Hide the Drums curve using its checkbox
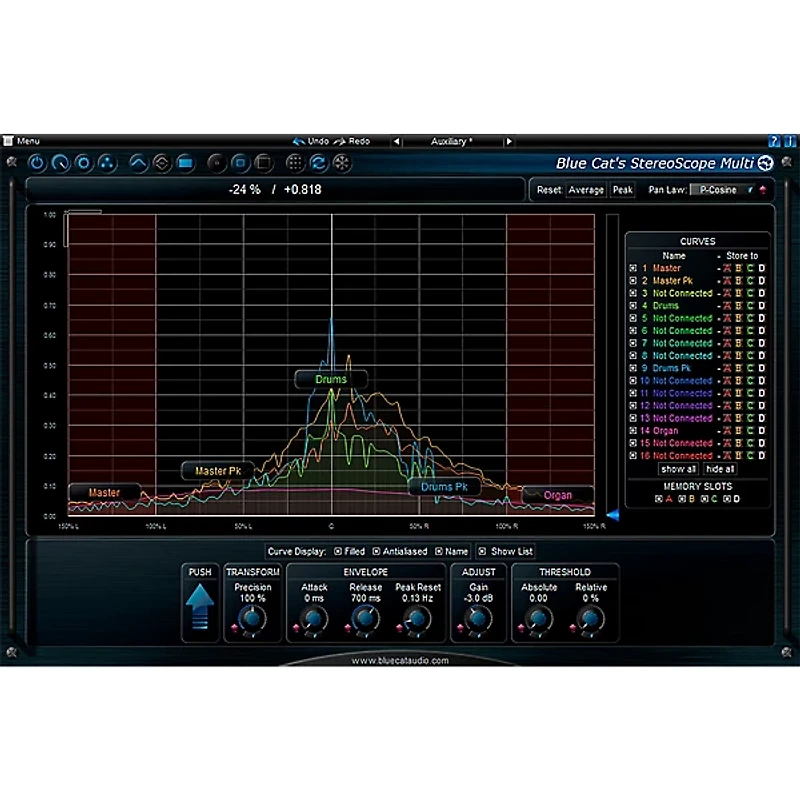This screenshot has width=800, height=800. pos(632,306)
